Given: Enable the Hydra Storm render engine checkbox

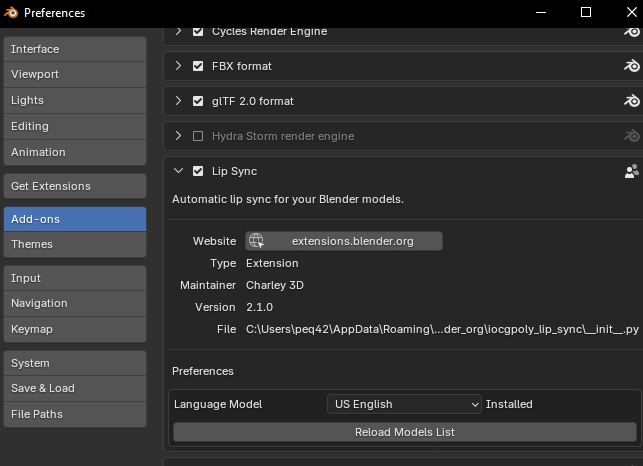Looking at the screenshot, I should click(x=198, y=136).
